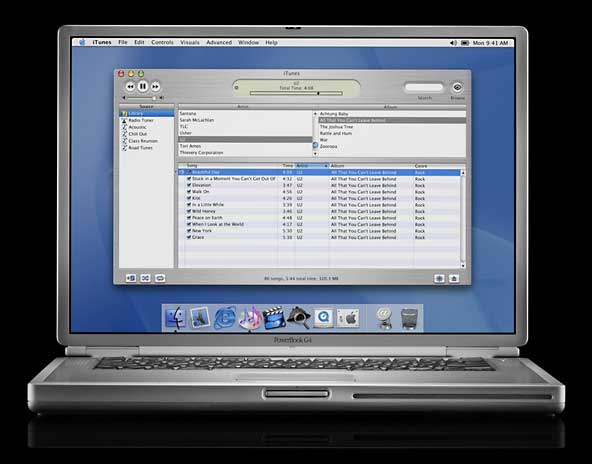Open the Controls menu
Screen dimensions: 592x464
[x=162, y=43]
